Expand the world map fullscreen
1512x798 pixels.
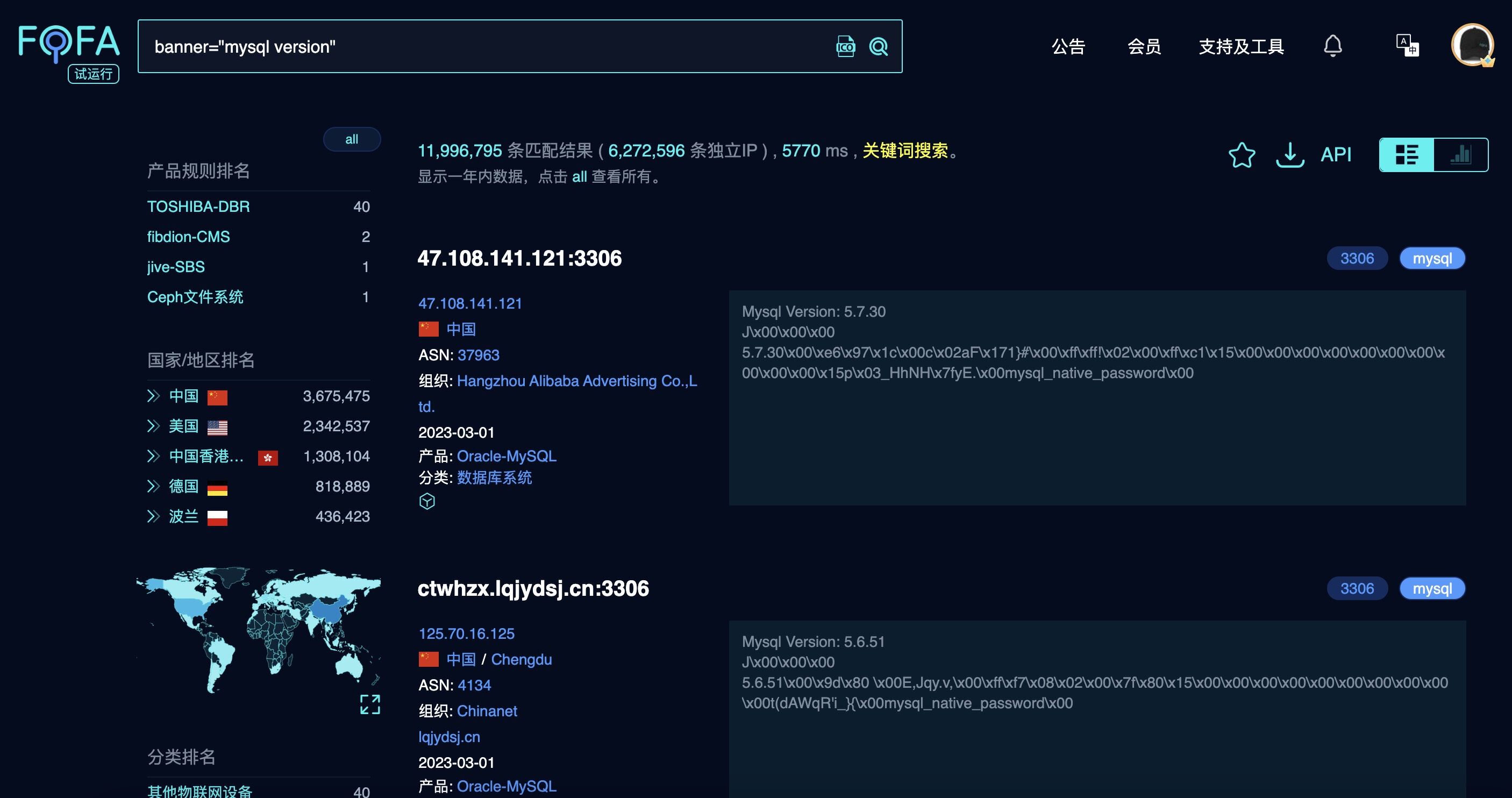tap(370, 704)
